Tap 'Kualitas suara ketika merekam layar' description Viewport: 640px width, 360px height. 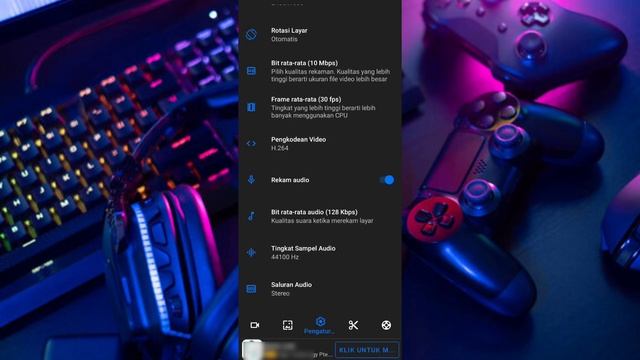click(322, 221)
